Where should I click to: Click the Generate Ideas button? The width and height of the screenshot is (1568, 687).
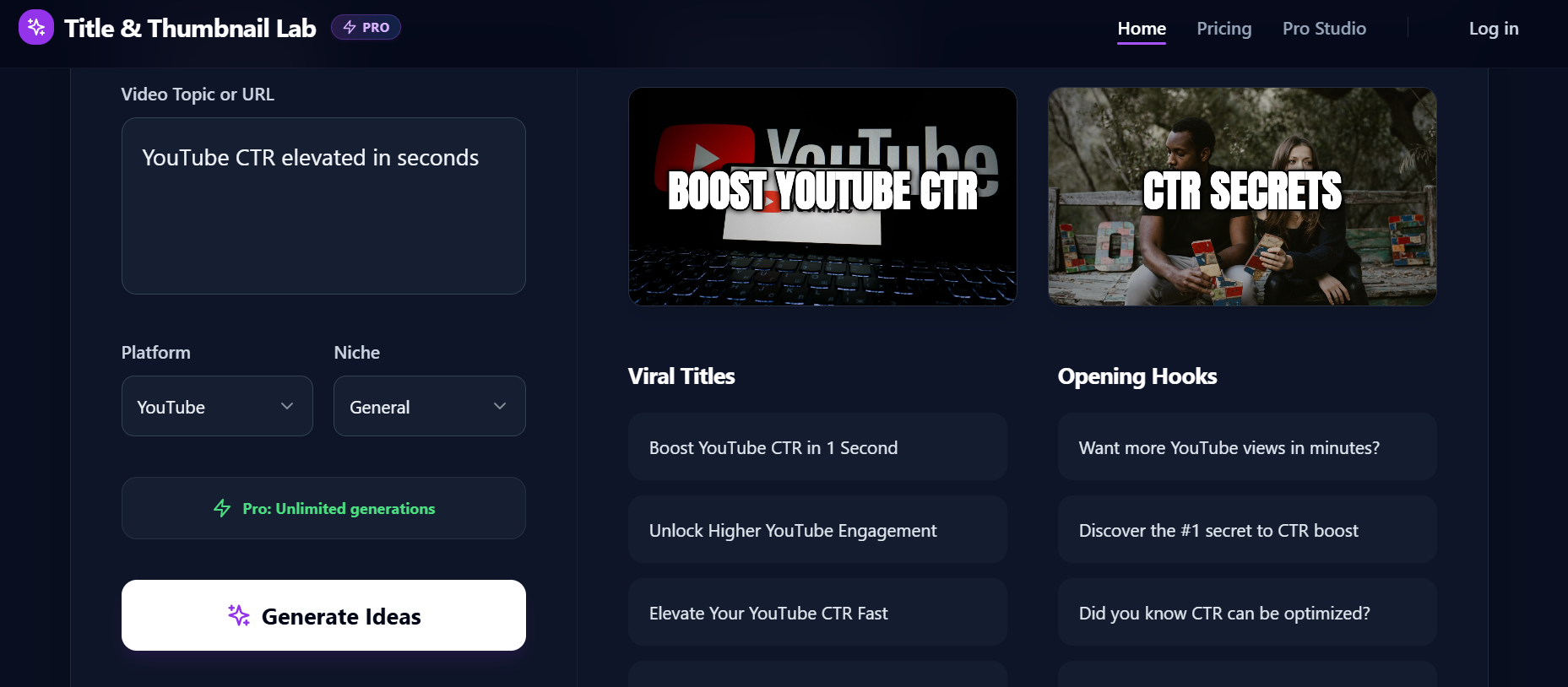(323, 615)
